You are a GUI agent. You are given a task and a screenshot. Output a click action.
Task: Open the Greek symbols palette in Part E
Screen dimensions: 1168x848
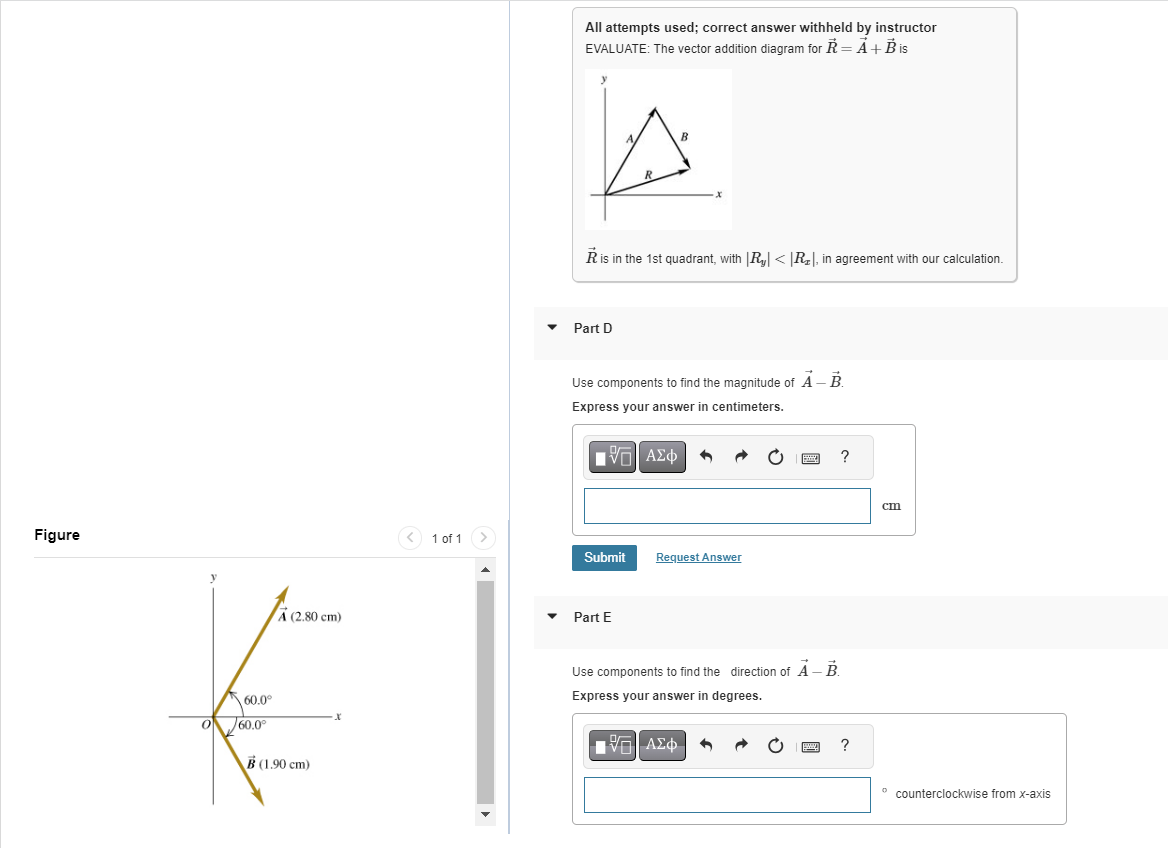pyautogui.click(x=661, y=745)
